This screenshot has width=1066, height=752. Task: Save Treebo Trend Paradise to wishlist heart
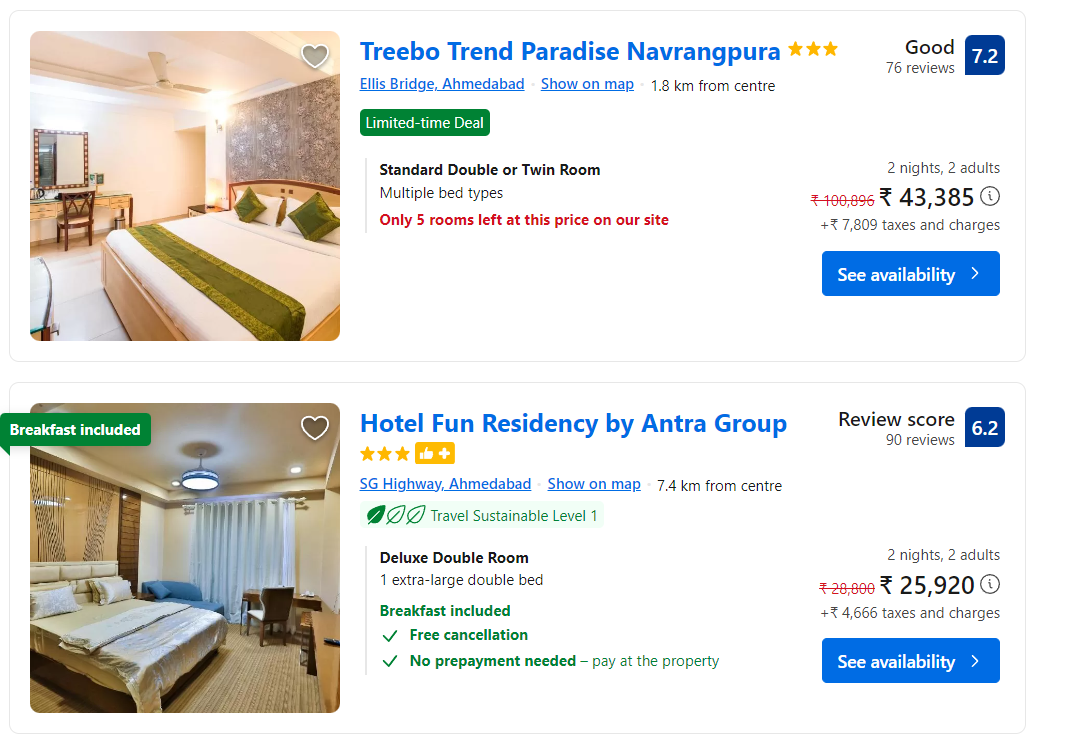click(315, 57)
